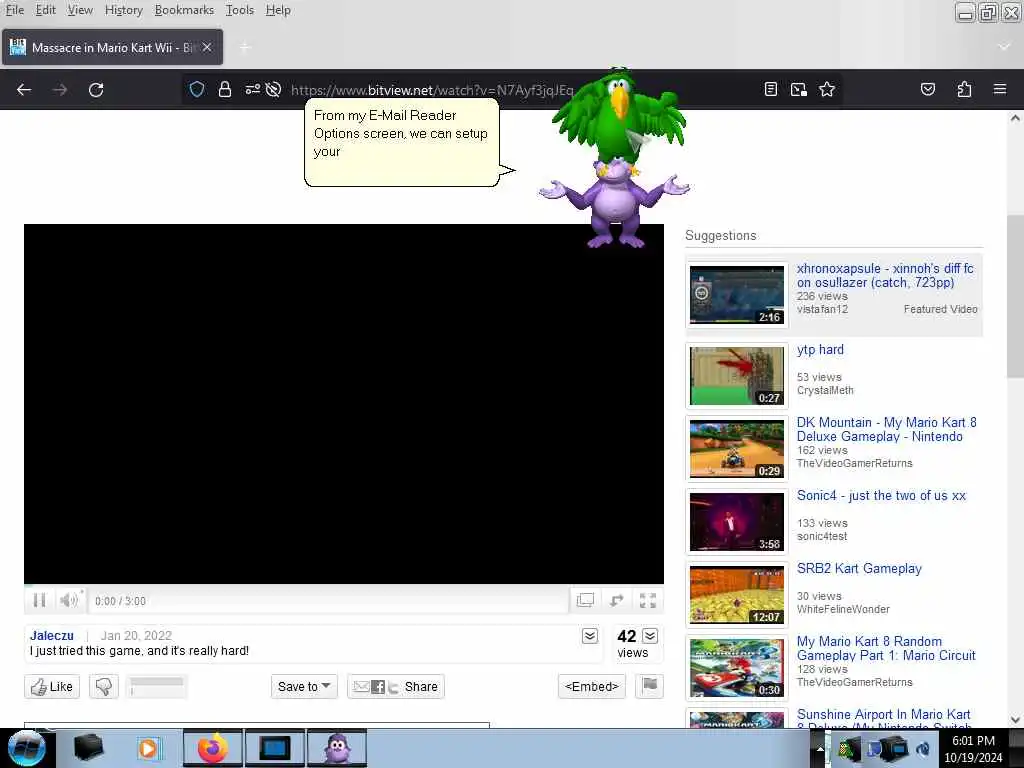
Task: Toggle reader view icon
Action: click(x=771, y=89)
